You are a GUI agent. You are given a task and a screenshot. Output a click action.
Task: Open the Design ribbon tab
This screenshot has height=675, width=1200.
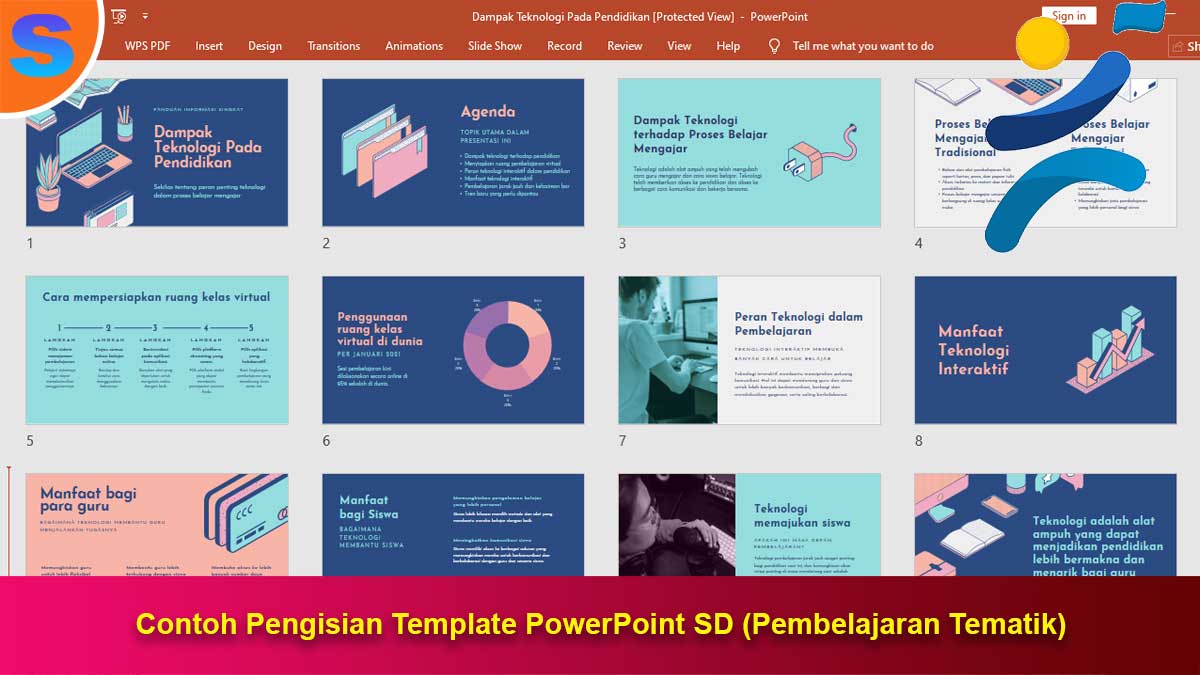[265, 46]
